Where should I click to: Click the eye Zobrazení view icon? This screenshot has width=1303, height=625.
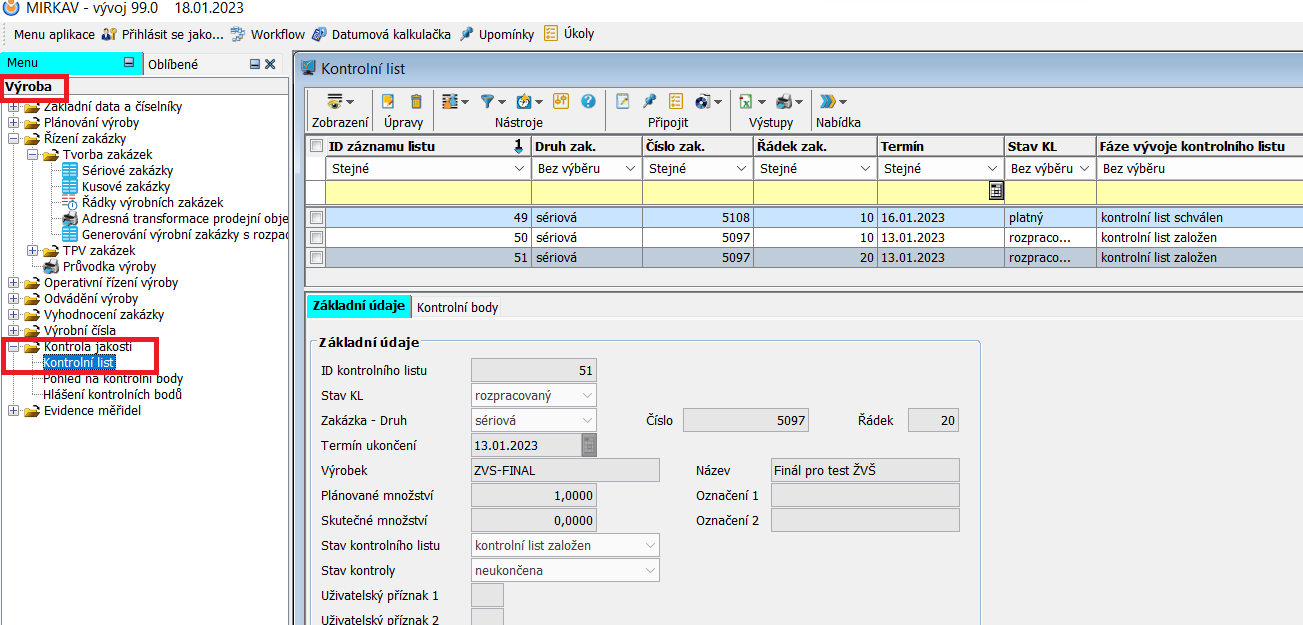[x=335, y=101]
